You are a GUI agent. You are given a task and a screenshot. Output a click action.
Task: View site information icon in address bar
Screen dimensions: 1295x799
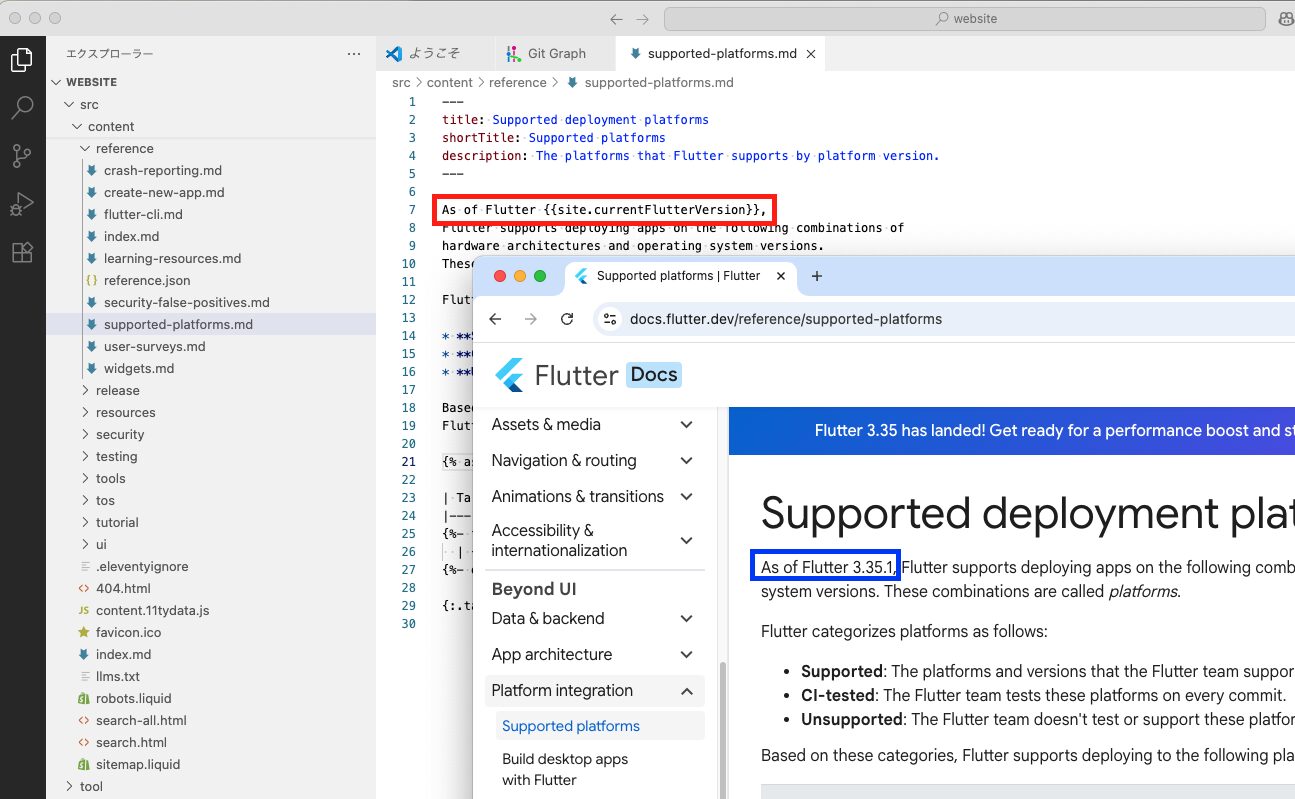(609, 319)
